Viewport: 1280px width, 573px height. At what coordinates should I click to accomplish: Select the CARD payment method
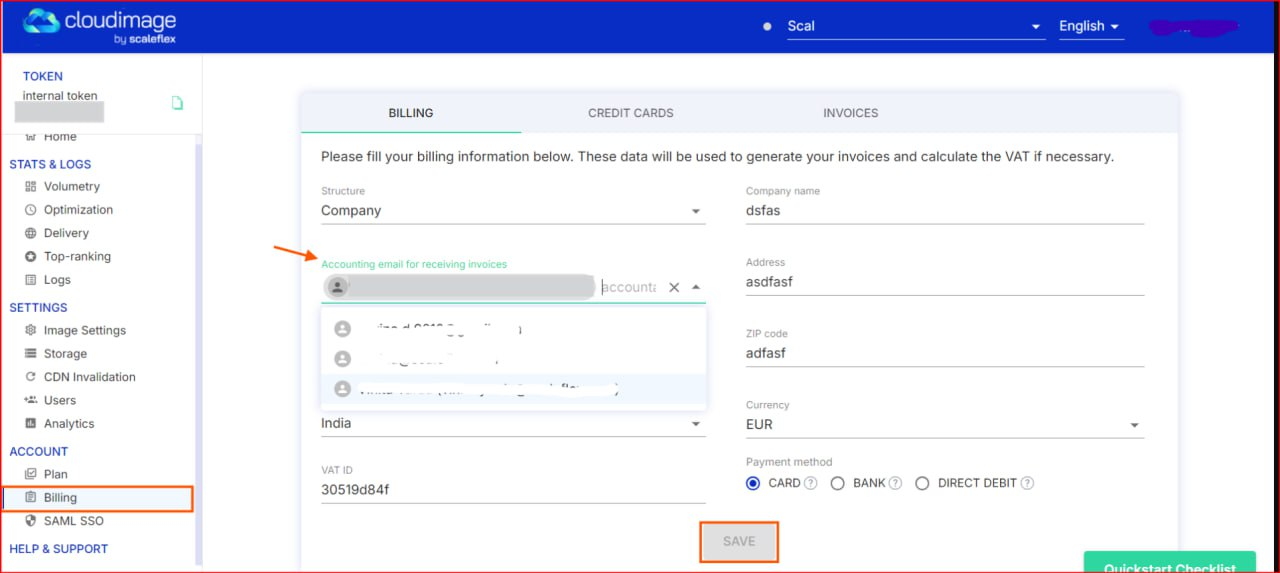tap(753, 483)
